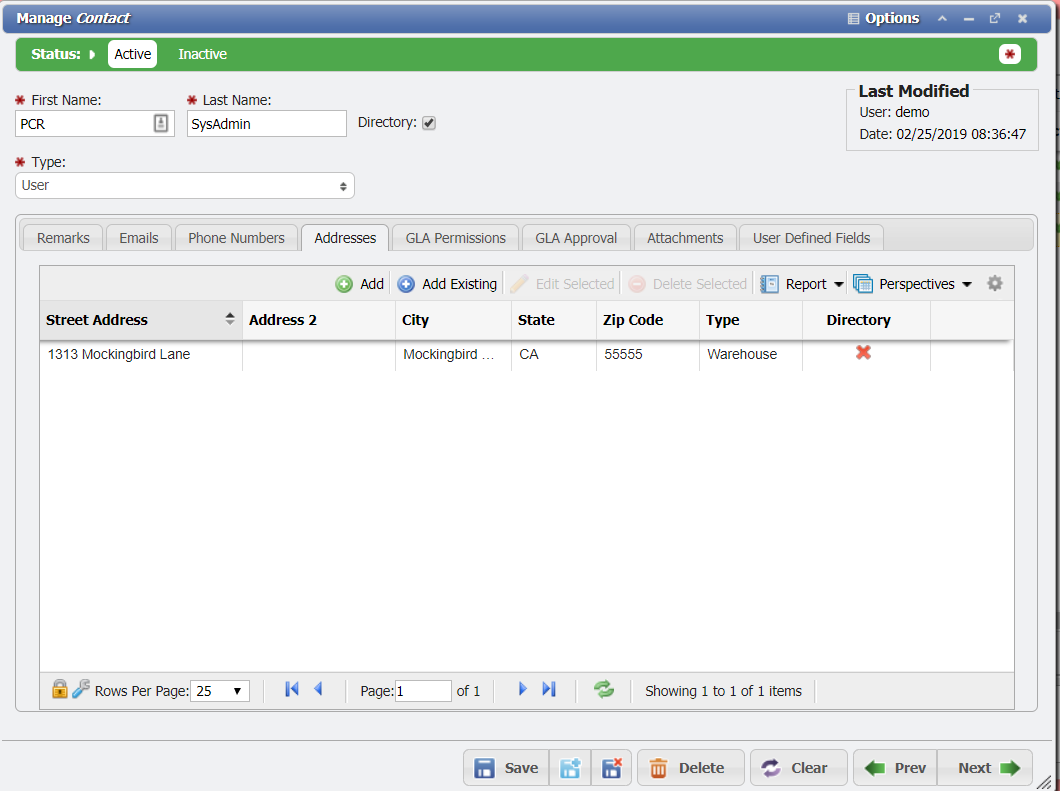The image size is (1060, 791).
Task: Switch to the Phone Numbers tab
Action: [x=236, y=238]
